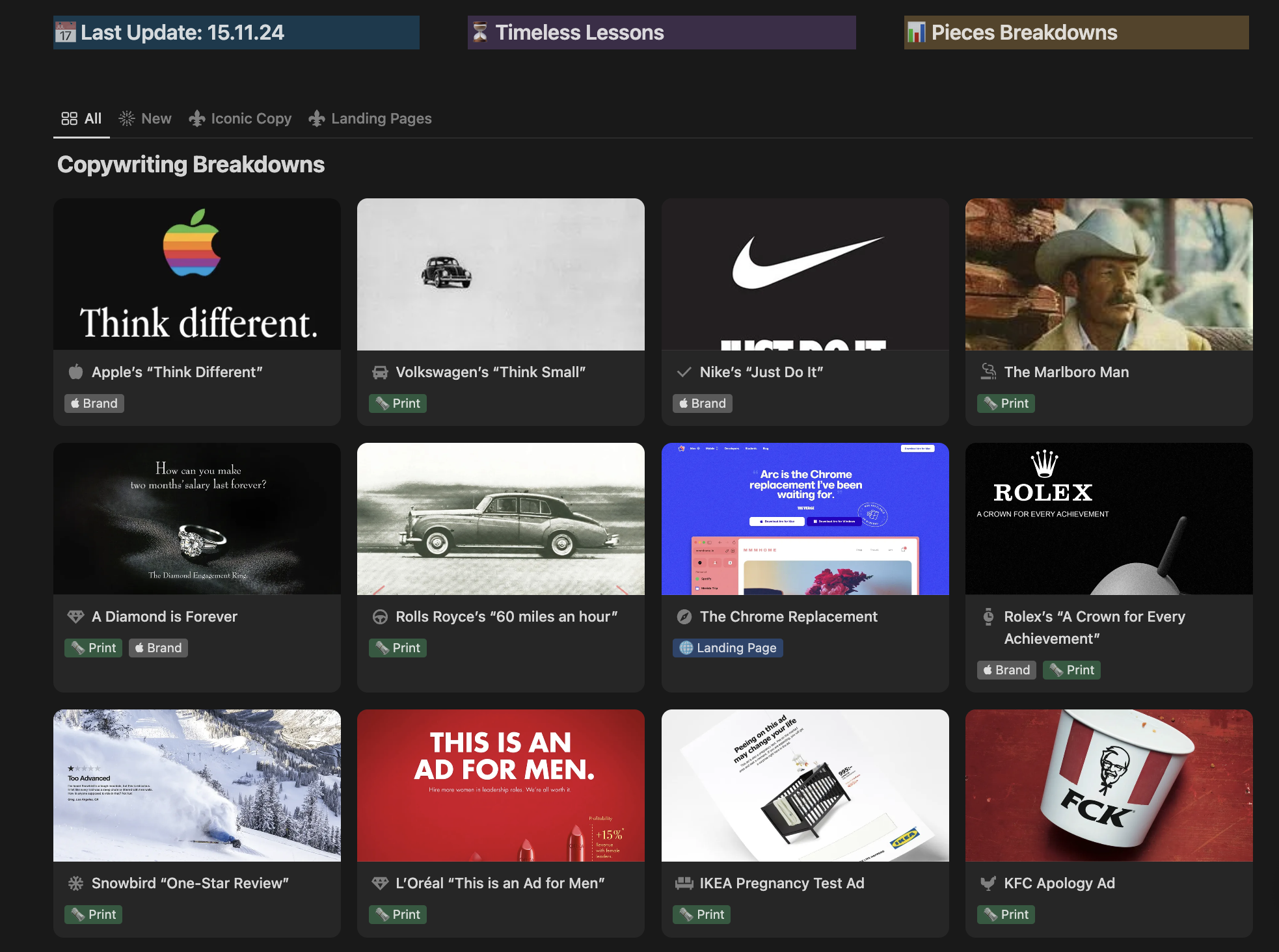Click the Last Update: 15.11.24 heading

coord(182,33)
